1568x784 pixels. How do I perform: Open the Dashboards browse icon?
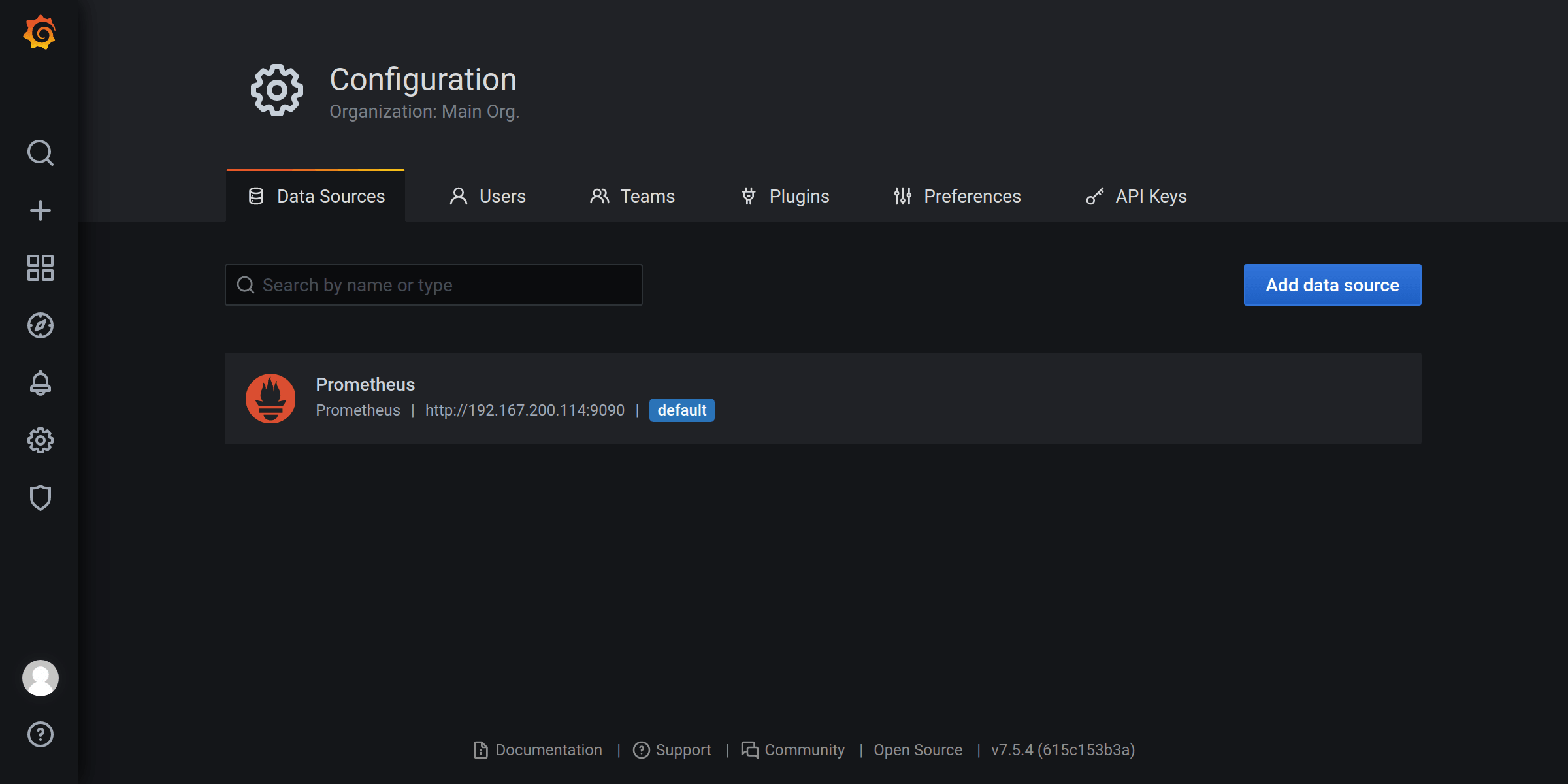tap(40, 267)
